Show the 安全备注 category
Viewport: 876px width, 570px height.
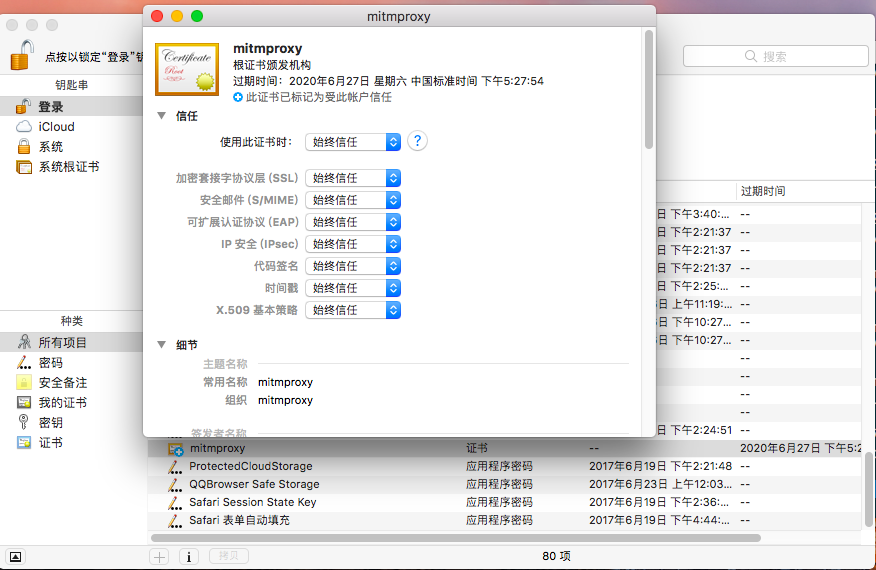click(72, 383)
